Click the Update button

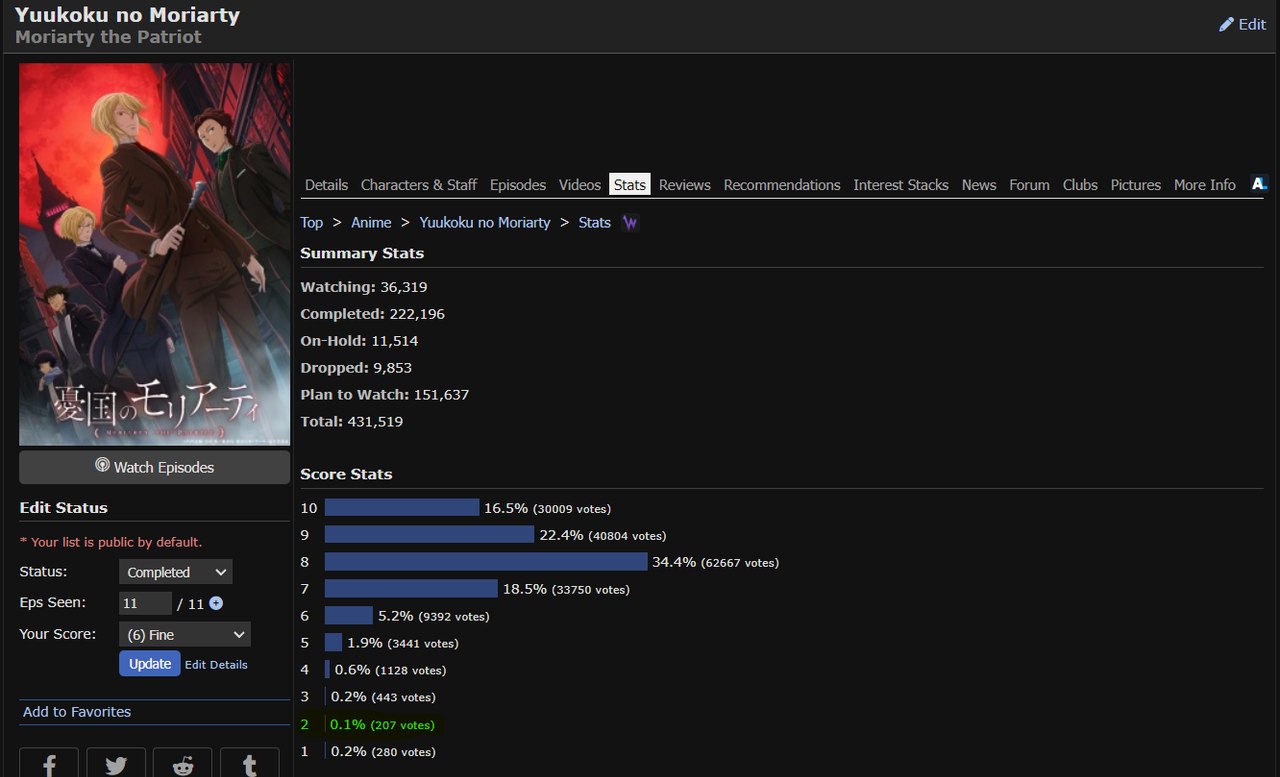pos(150,663)
